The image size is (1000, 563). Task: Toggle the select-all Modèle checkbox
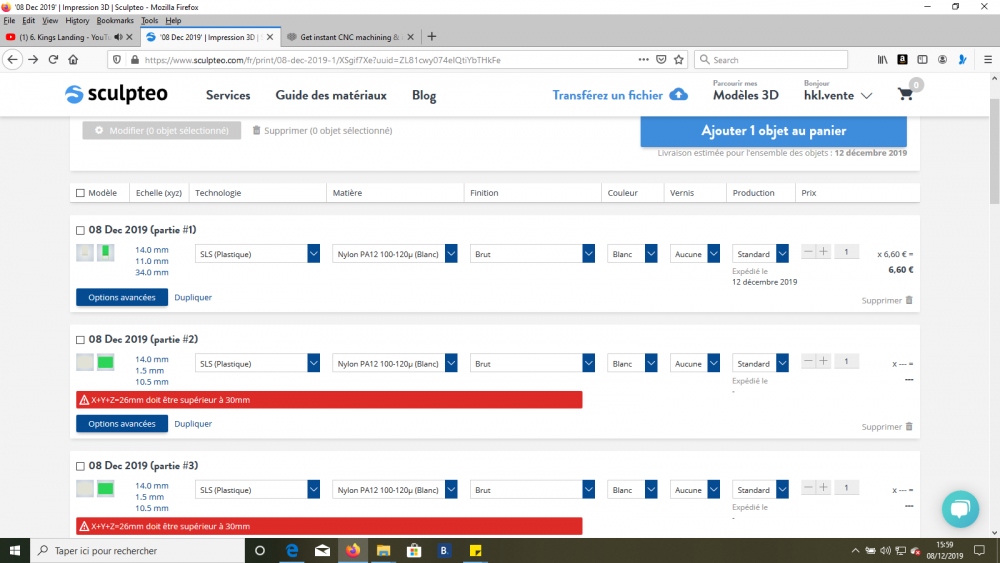tap(80, 193)
